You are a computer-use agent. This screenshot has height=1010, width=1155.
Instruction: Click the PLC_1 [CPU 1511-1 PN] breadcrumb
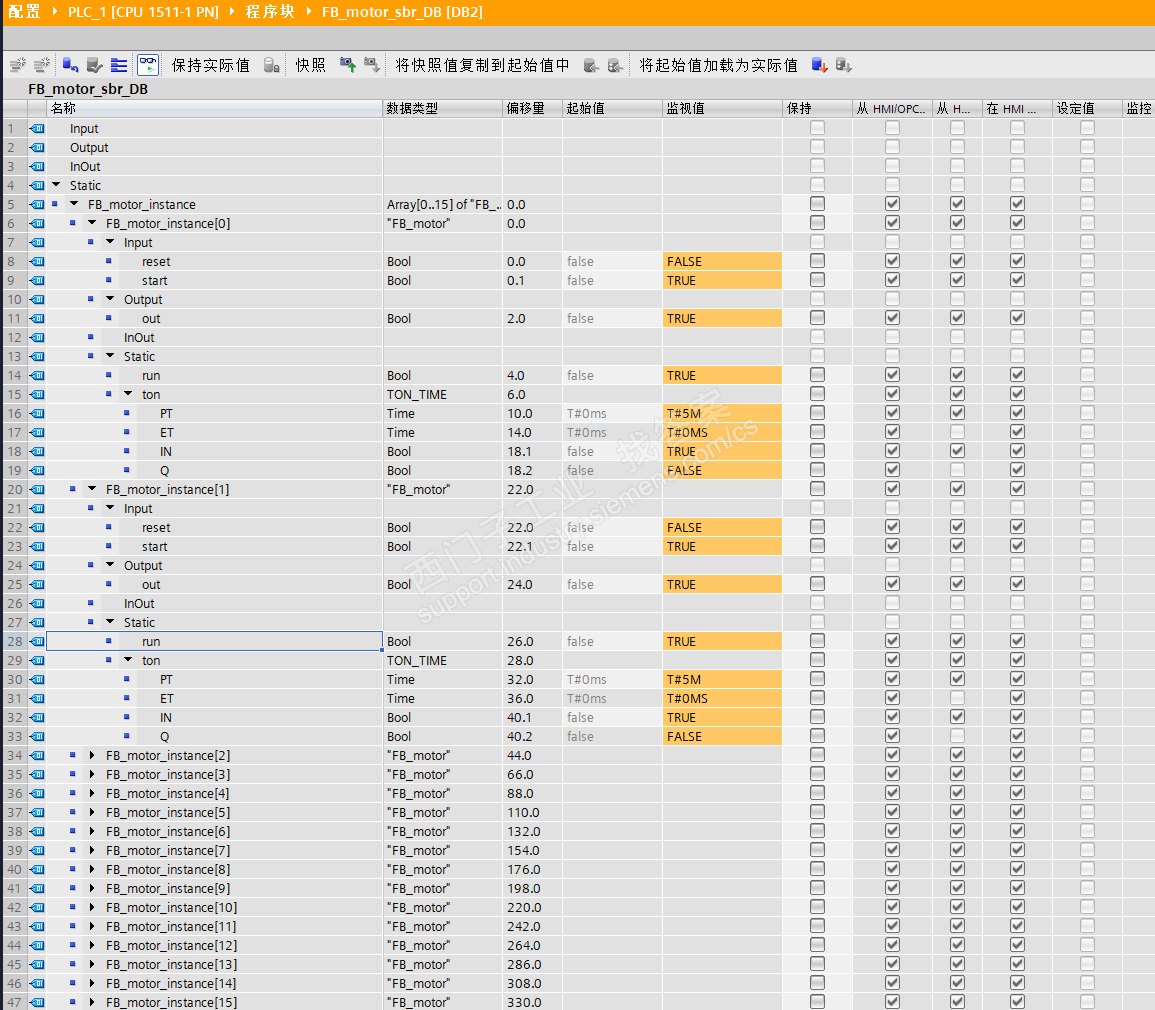coord(143,12)
